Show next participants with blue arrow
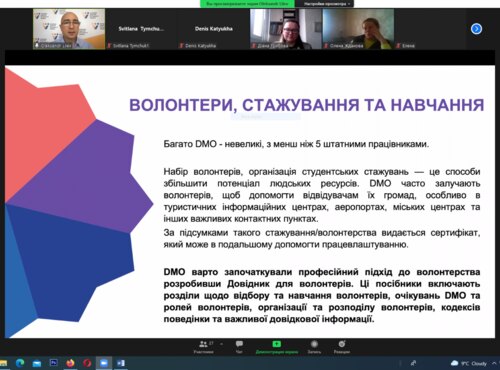Screen dimensions: 500x370 coord(476,29)
